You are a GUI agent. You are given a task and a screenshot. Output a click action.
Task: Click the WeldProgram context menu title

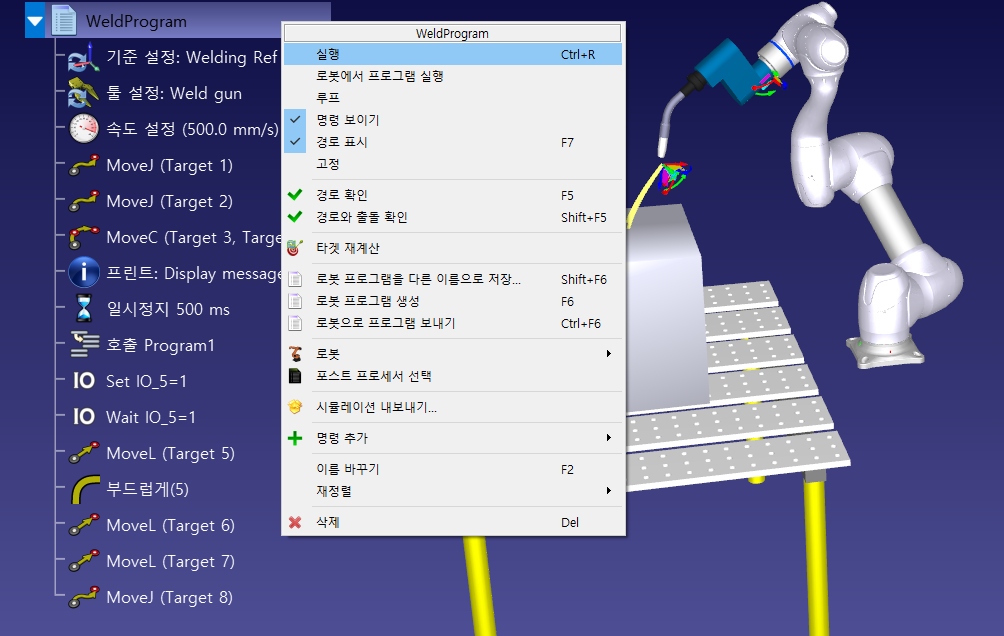(x=452, y=33)
